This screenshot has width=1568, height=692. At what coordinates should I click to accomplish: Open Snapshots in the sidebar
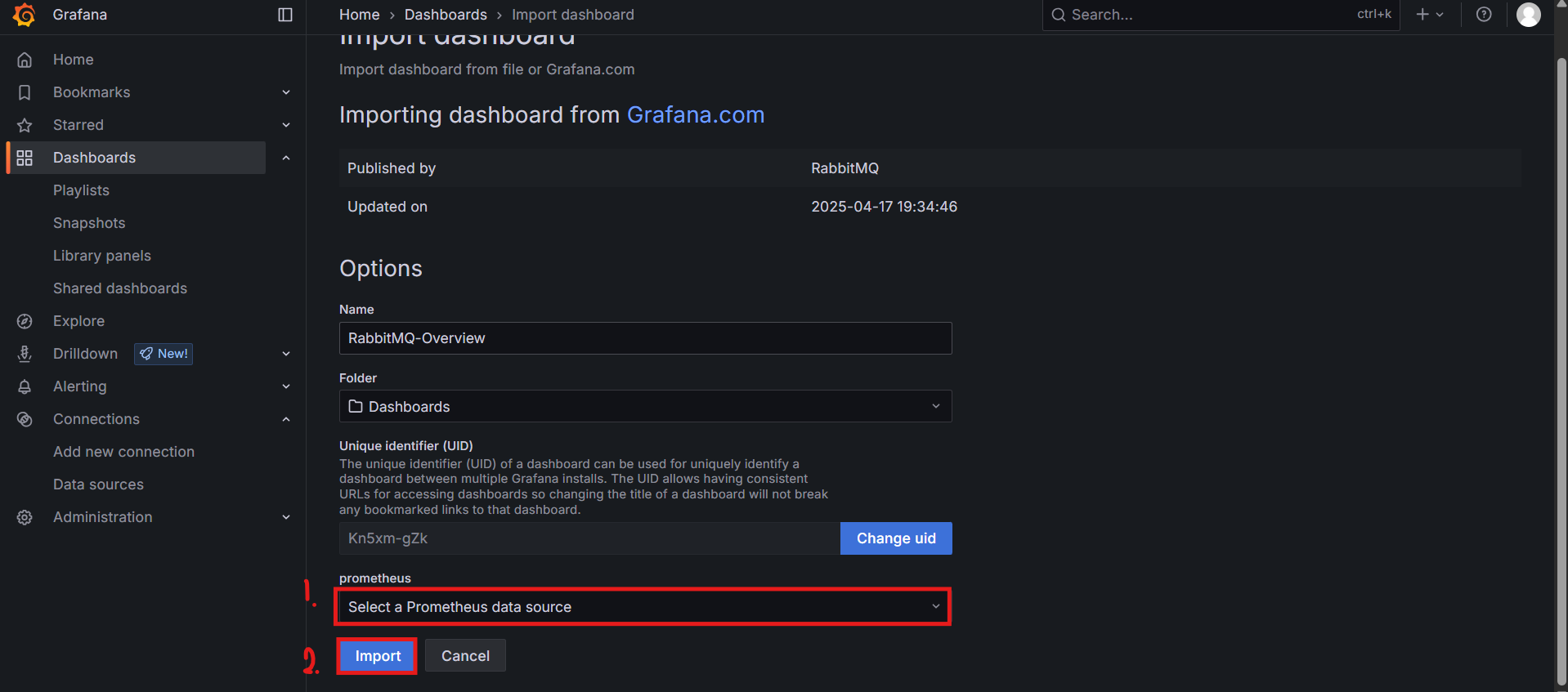(89, 223)
